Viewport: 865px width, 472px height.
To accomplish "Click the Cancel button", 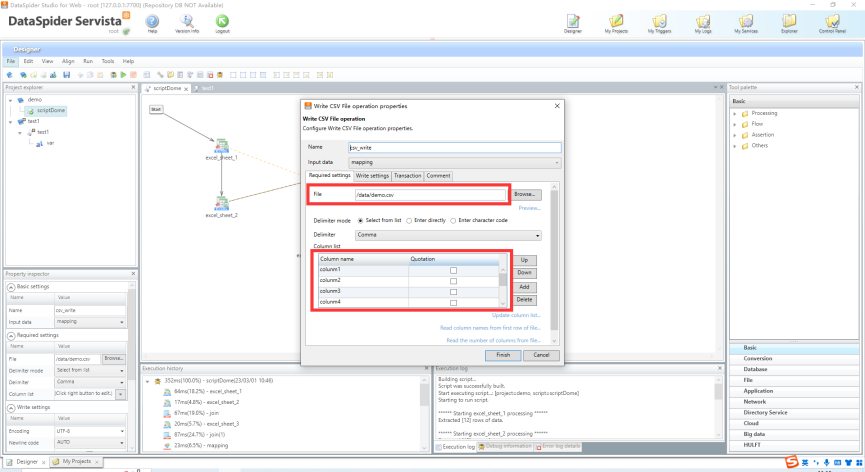I will (541, 355).
